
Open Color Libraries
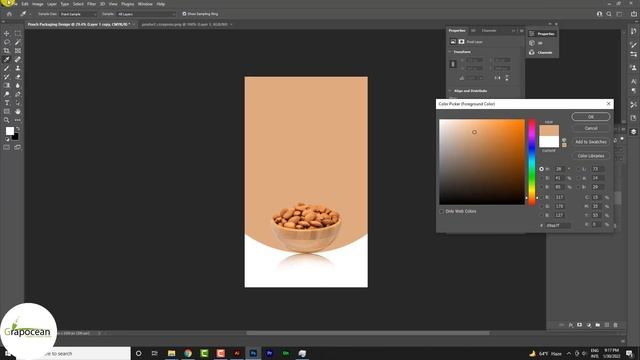[x=591, y=156]
